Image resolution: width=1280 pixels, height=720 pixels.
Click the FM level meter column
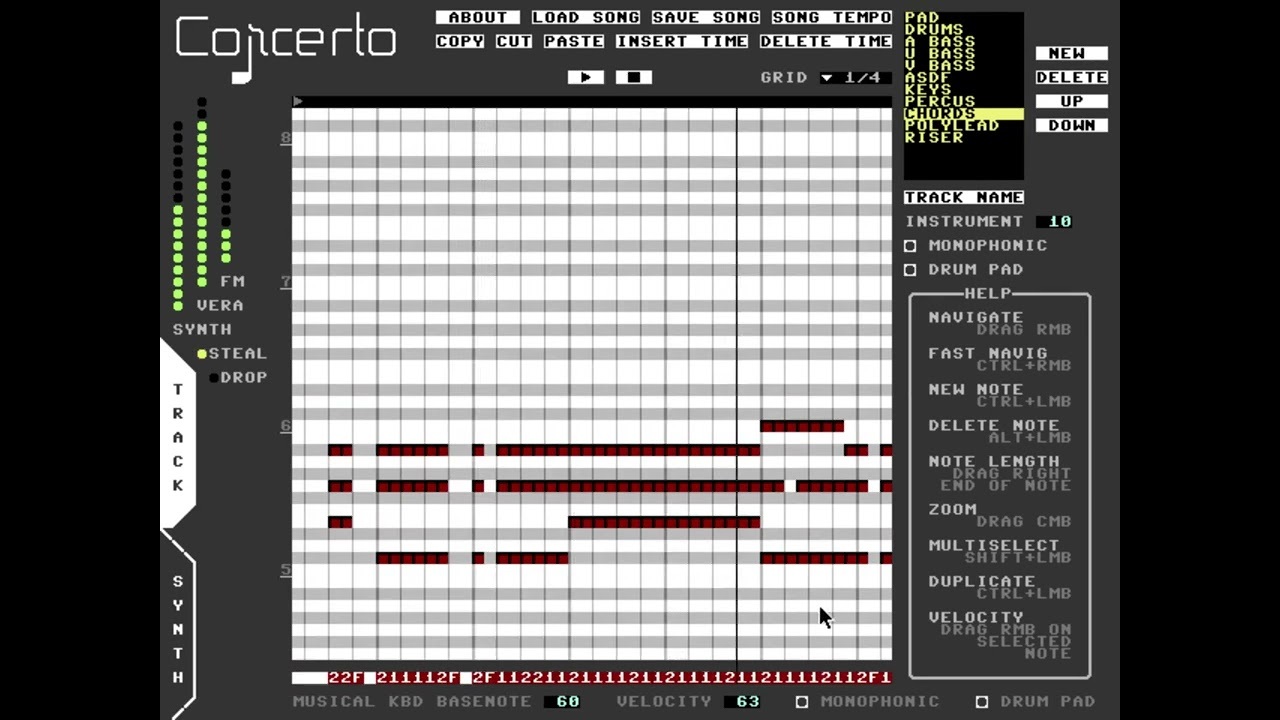226,216
